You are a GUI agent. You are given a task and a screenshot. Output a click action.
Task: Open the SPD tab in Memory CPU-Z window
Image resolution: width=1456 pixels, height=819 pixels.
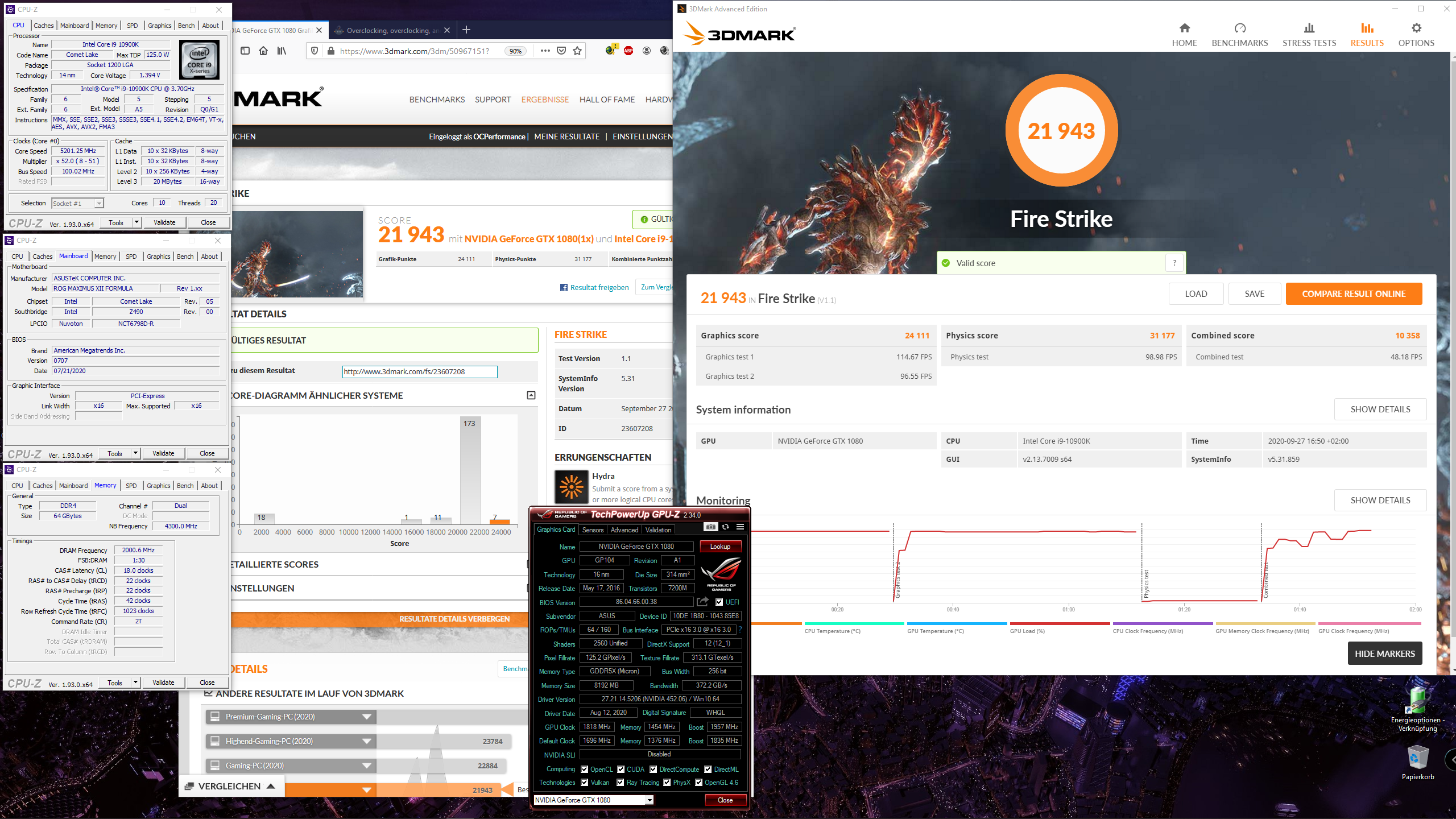131,486
